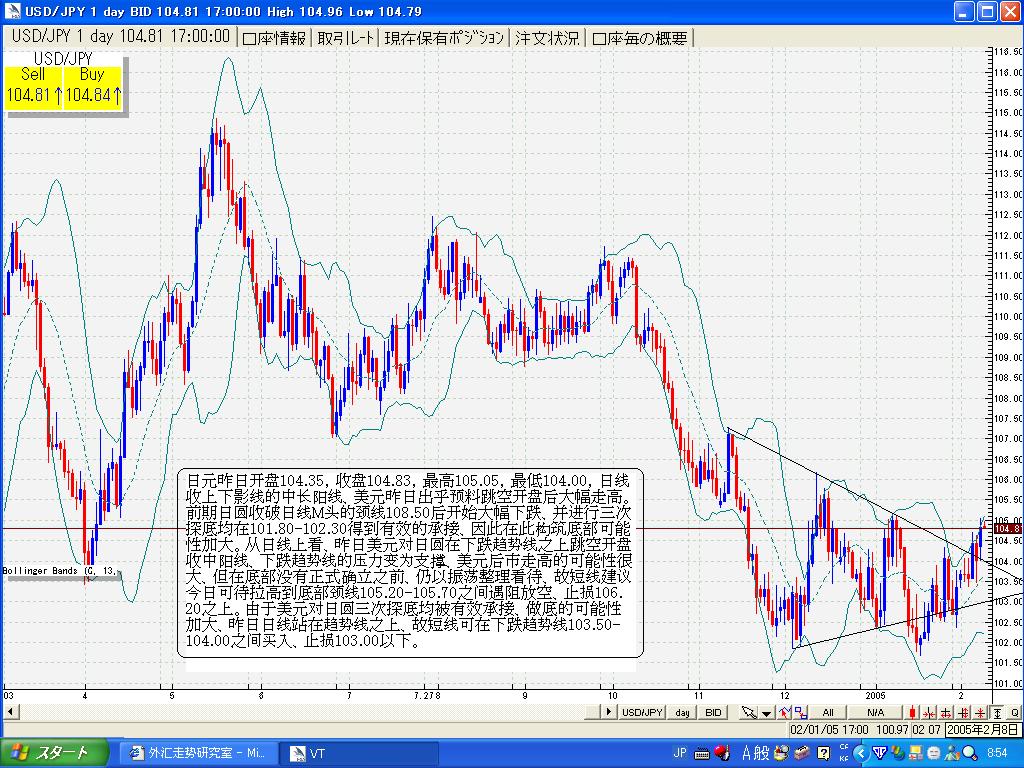Switch to the 注文状況 tab
This screenshot has width=1024, height=768.
[x=547, y=38]
